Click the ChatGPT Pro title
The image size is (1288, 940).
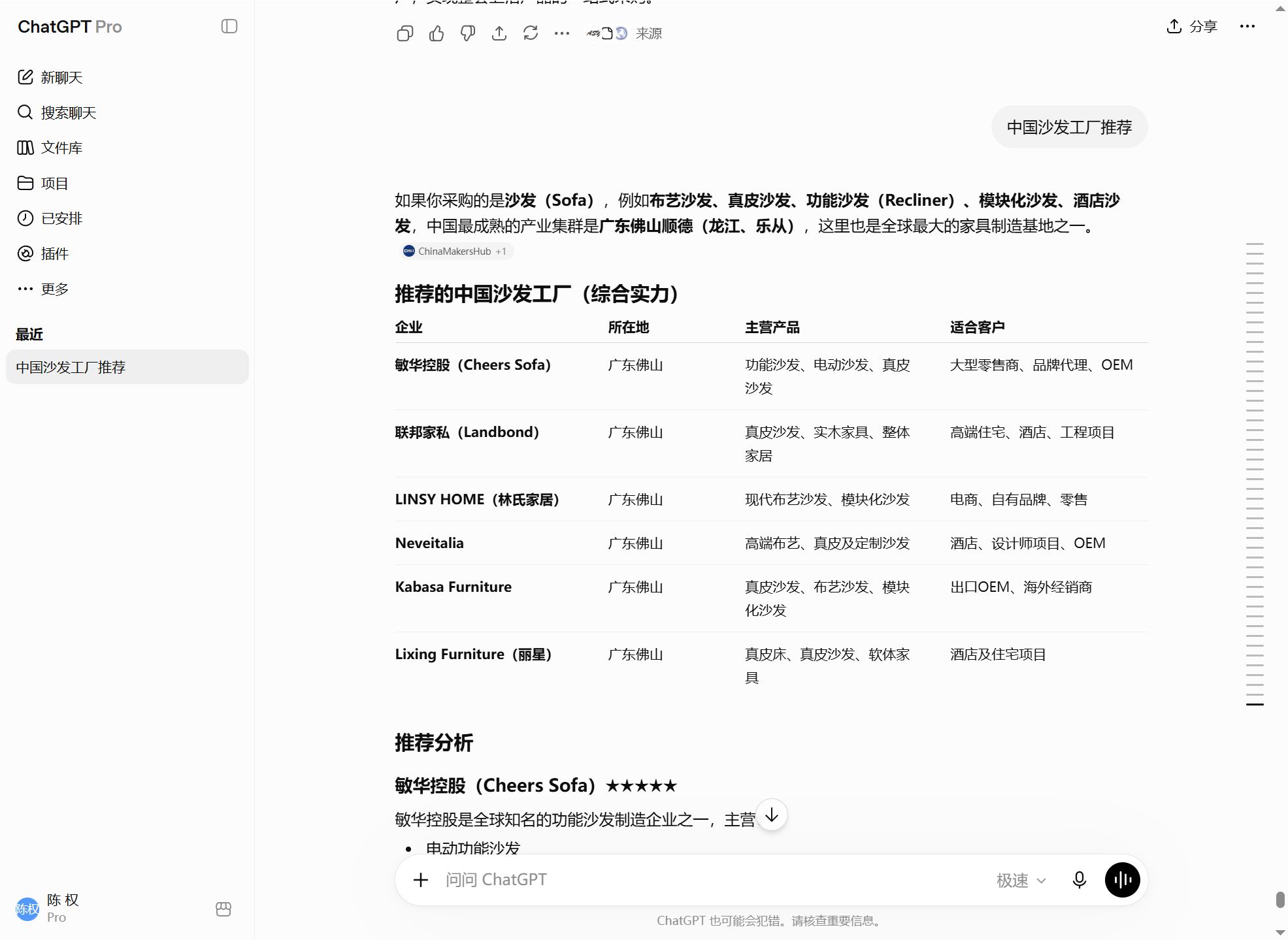click(x=70, y=26)
